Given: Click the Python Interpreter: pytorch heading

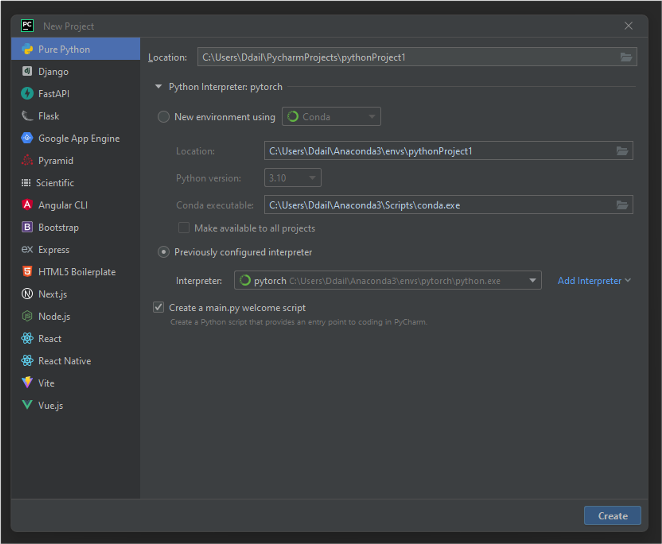Looking at the screenshot, I should click(225, 87).
